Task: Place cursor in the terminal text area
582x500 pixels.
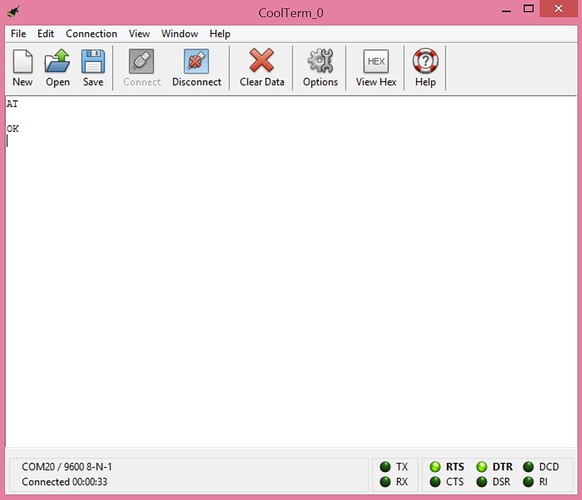Action: [x=291, y=271]
